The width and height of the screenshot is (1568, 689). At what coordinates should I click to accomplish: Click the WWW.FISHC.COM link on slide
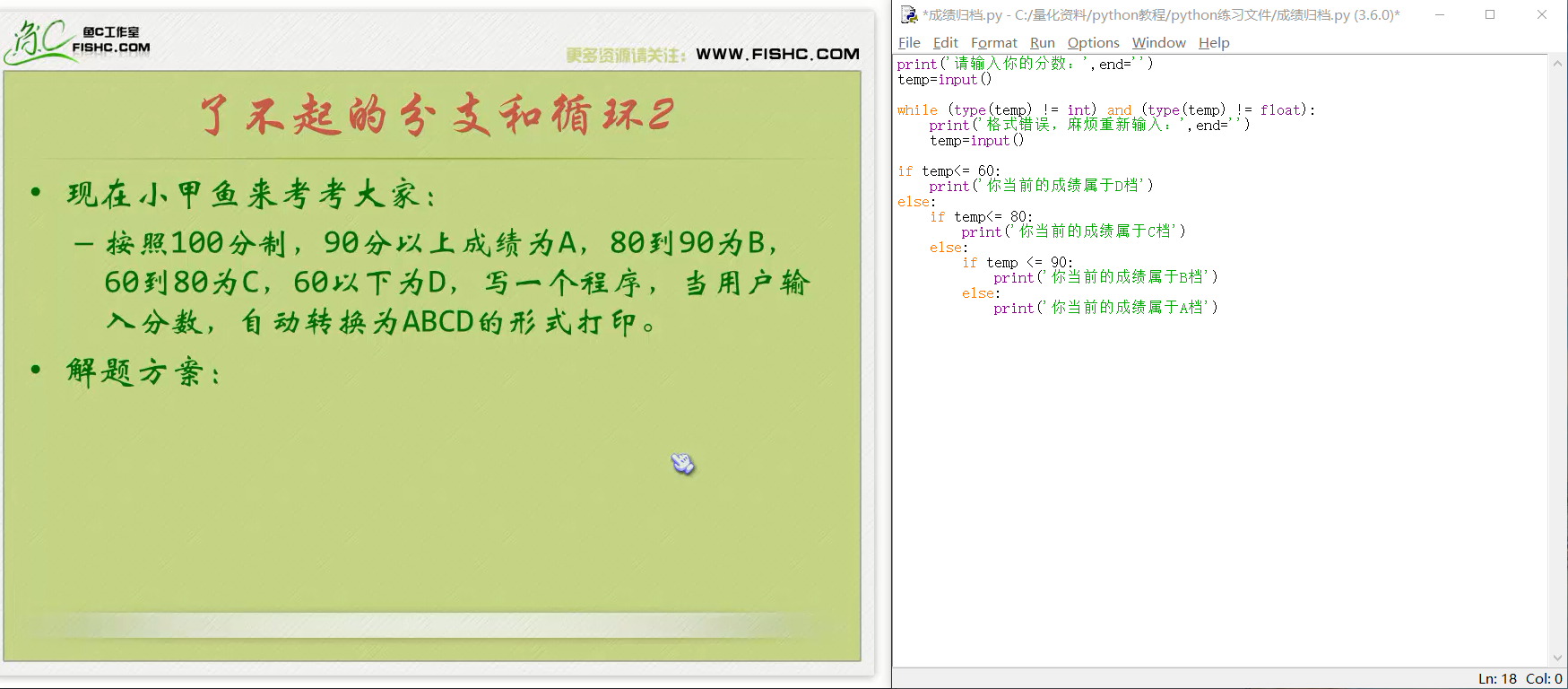777,54
